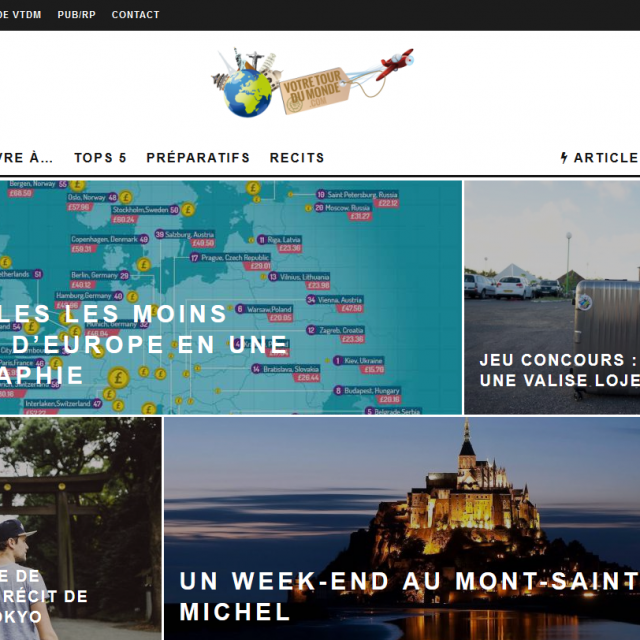Click the ARTICLE link in the nav bar
This screenshot has width=640, height=640.
(606, 158)
